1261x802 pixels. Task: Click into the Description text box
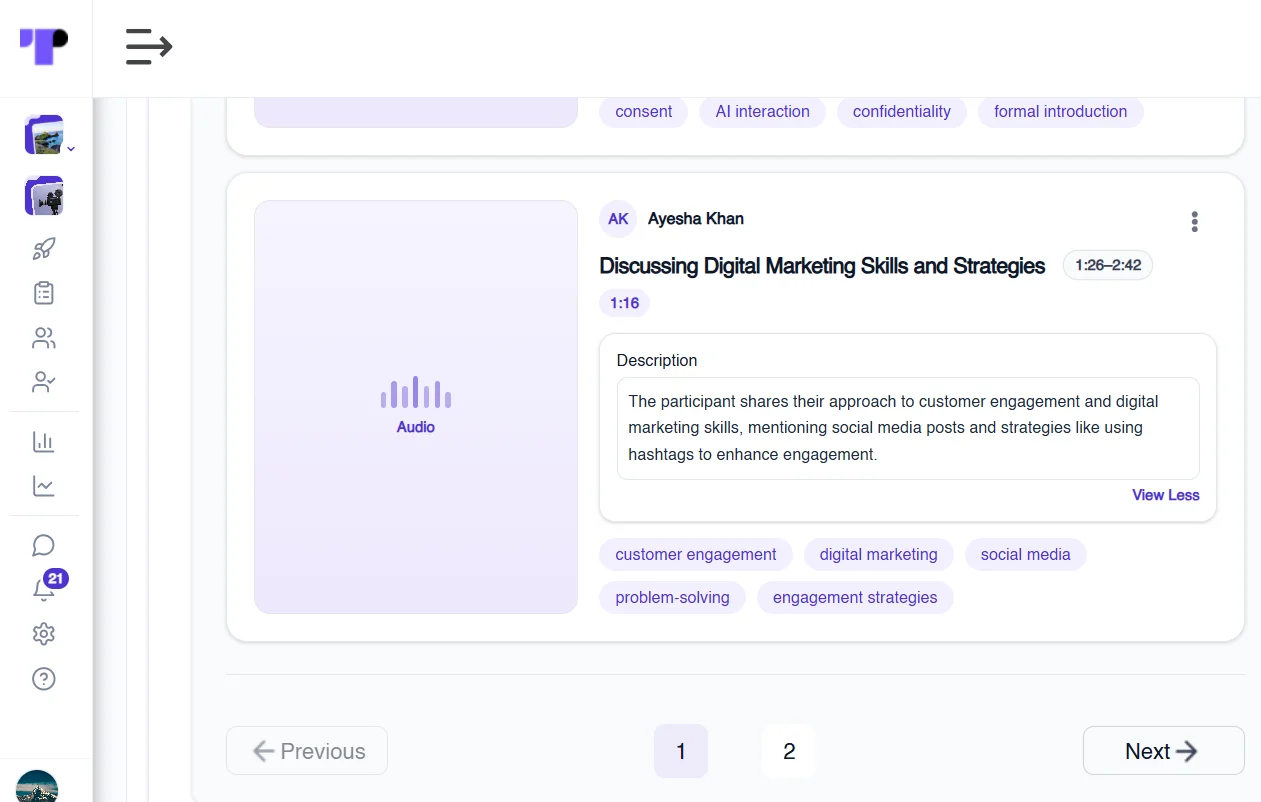pyautogui.click(x=908, y=428)
